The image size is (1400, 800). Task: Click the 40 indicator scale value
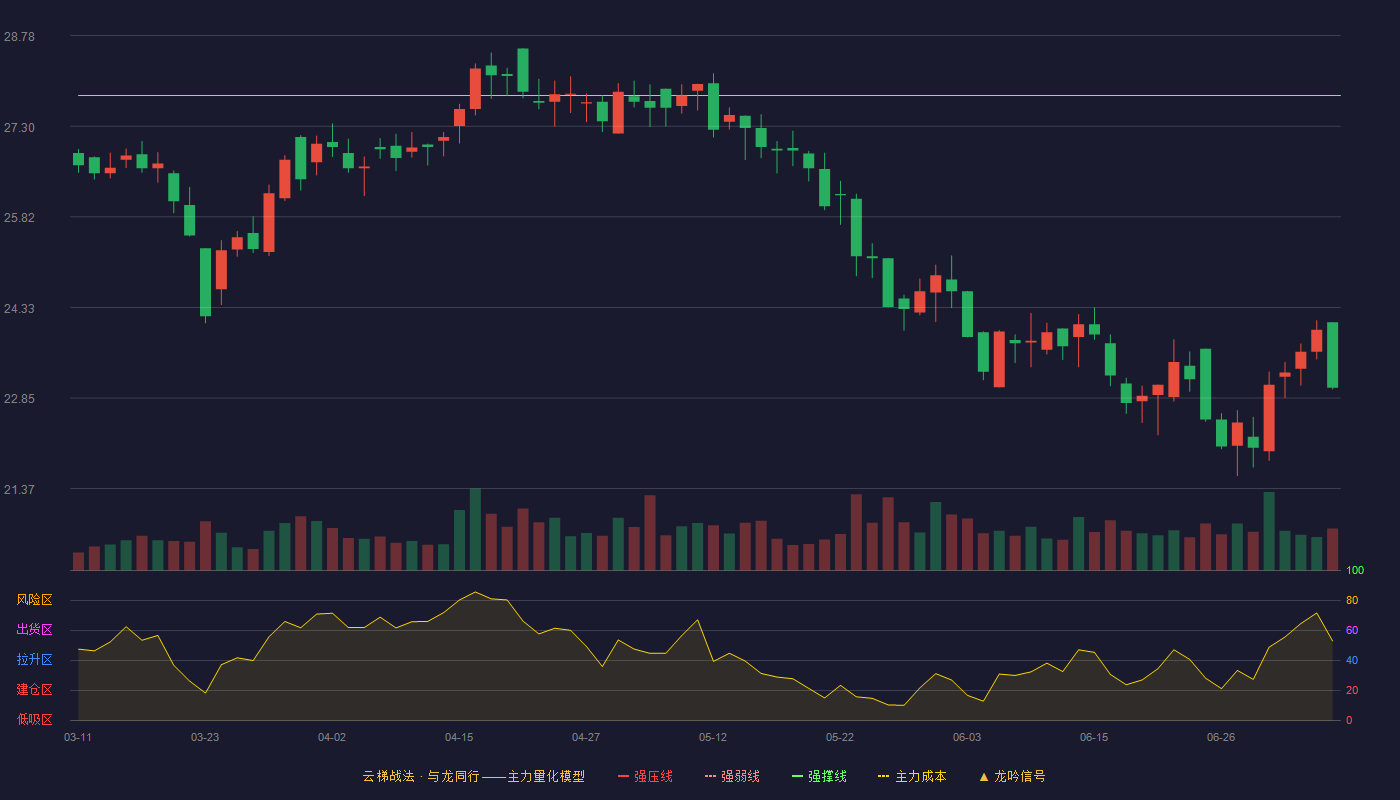[x=1352, y=660]
